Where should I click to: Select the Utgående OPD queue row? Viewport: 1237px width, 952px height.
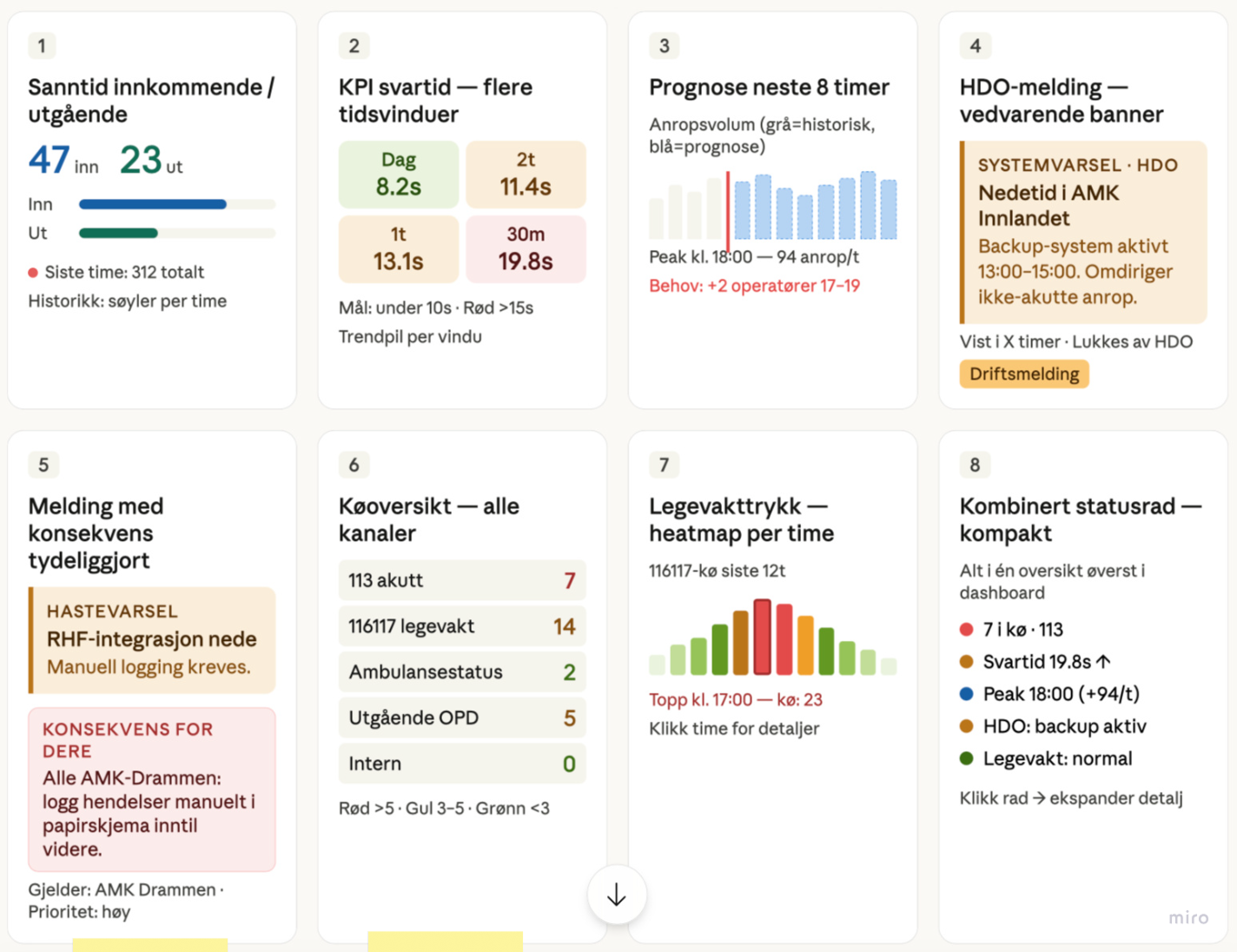pyautogui.click(x=462, y=717)
